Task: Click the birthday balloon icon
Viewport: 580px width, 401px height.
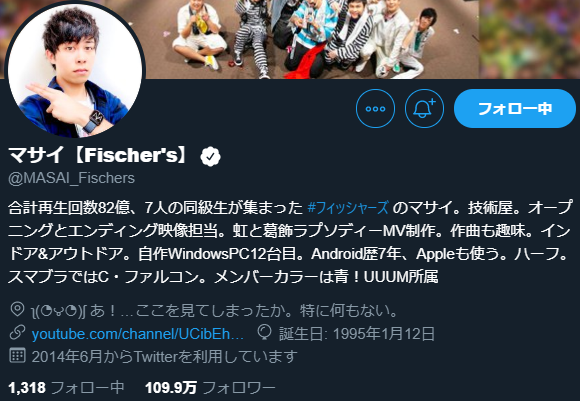Action: (x=264, y=332)
